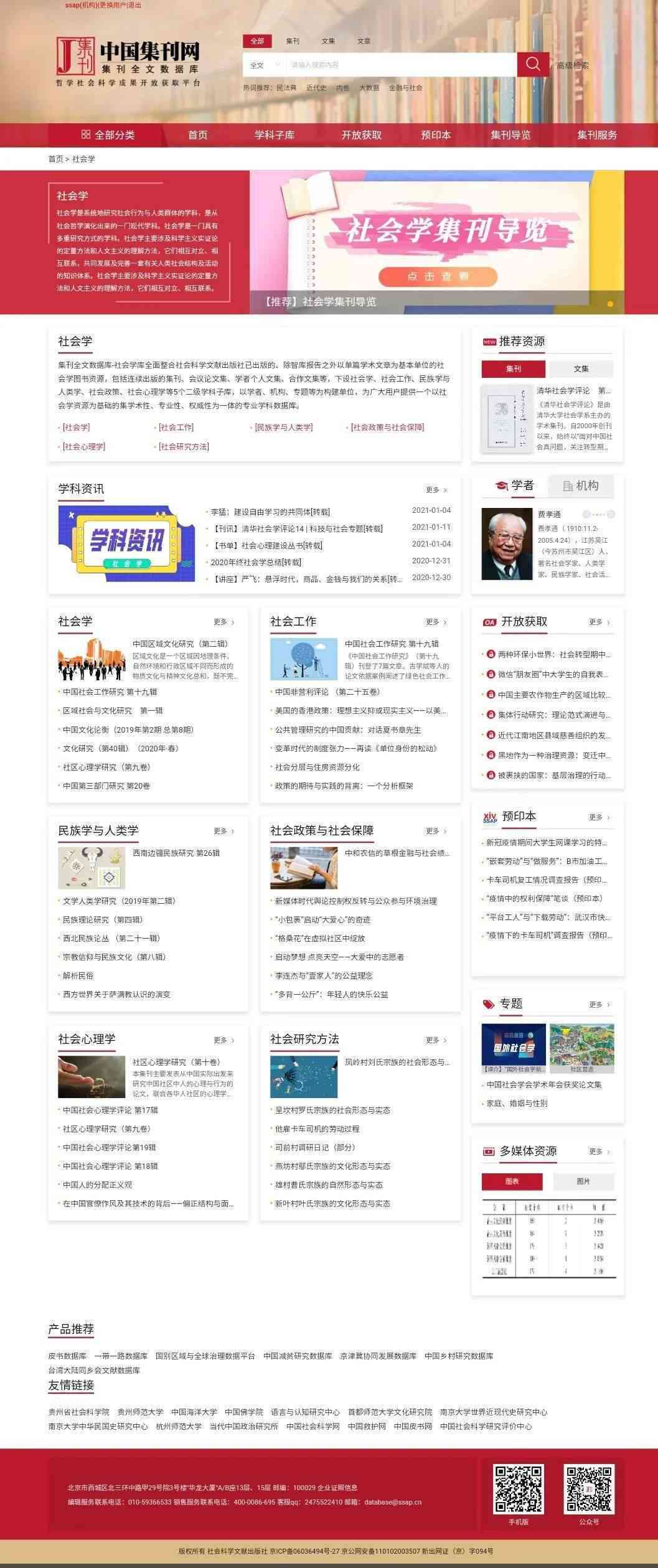Switch to 文集 tab in 推荐资源
The image size is (658, 1568).
tap(581, 369)
